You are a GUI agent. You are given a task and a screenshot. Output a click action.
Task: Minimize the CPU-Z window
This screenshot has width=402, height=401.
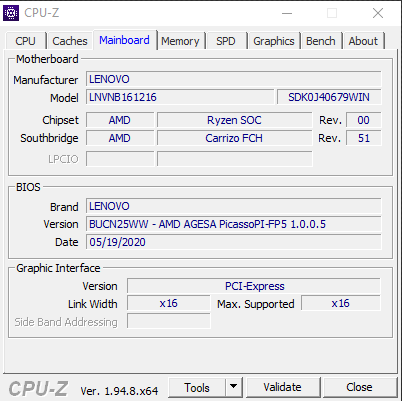tap(287, 13)
